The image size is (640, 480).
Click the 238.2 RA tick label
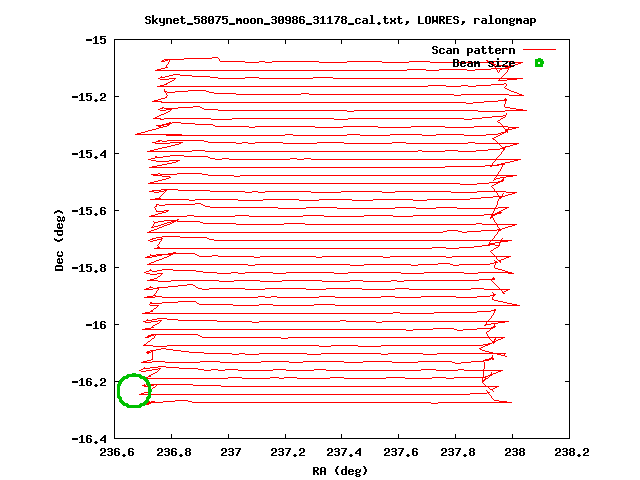(x=571, y=452)
